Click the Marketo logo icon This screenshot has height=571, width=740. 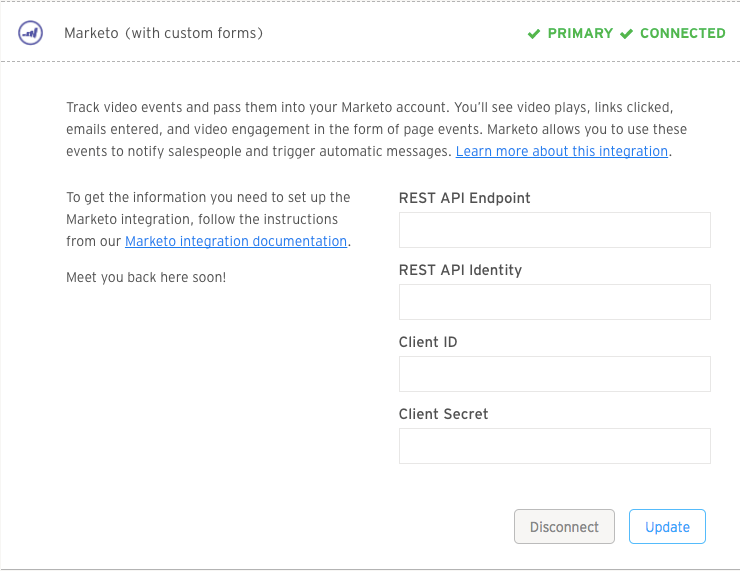pyautogui.click(x=31, y=33)
